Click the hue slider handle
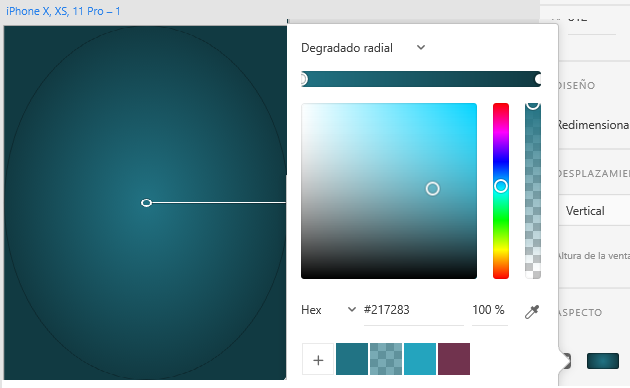 501,186
